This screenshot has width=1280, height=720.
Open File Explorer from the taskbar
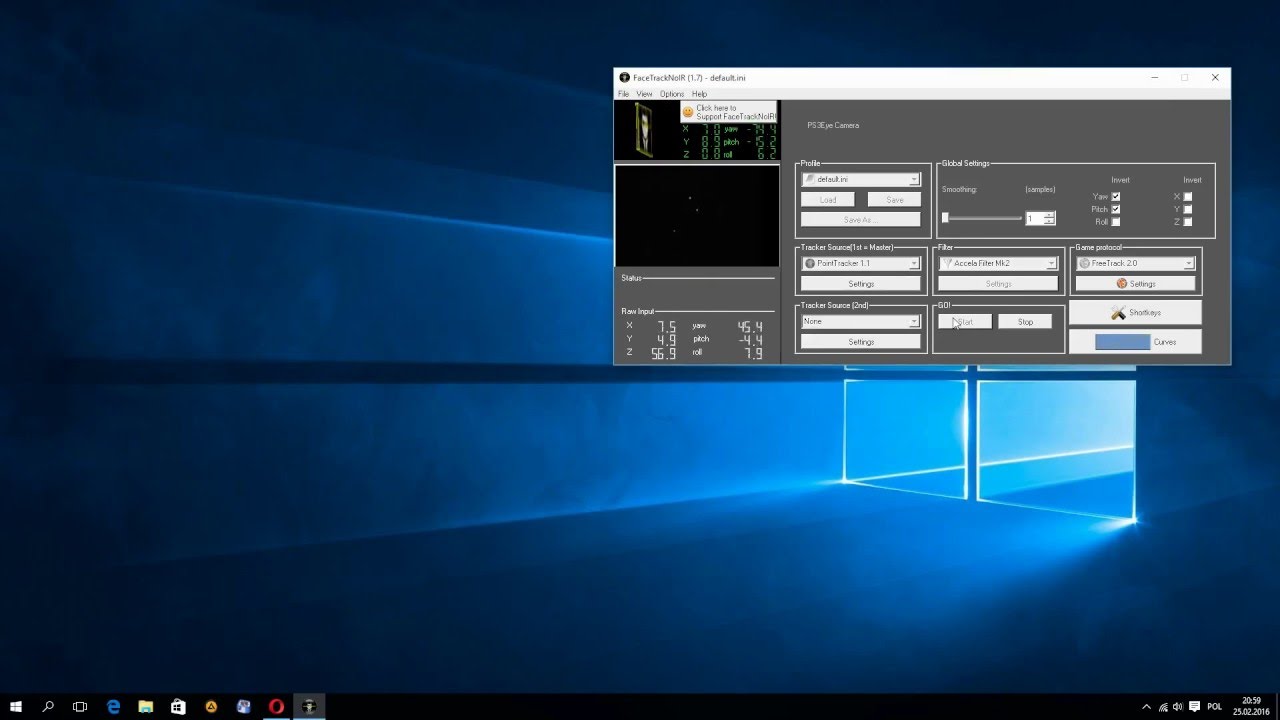[146, 706]
